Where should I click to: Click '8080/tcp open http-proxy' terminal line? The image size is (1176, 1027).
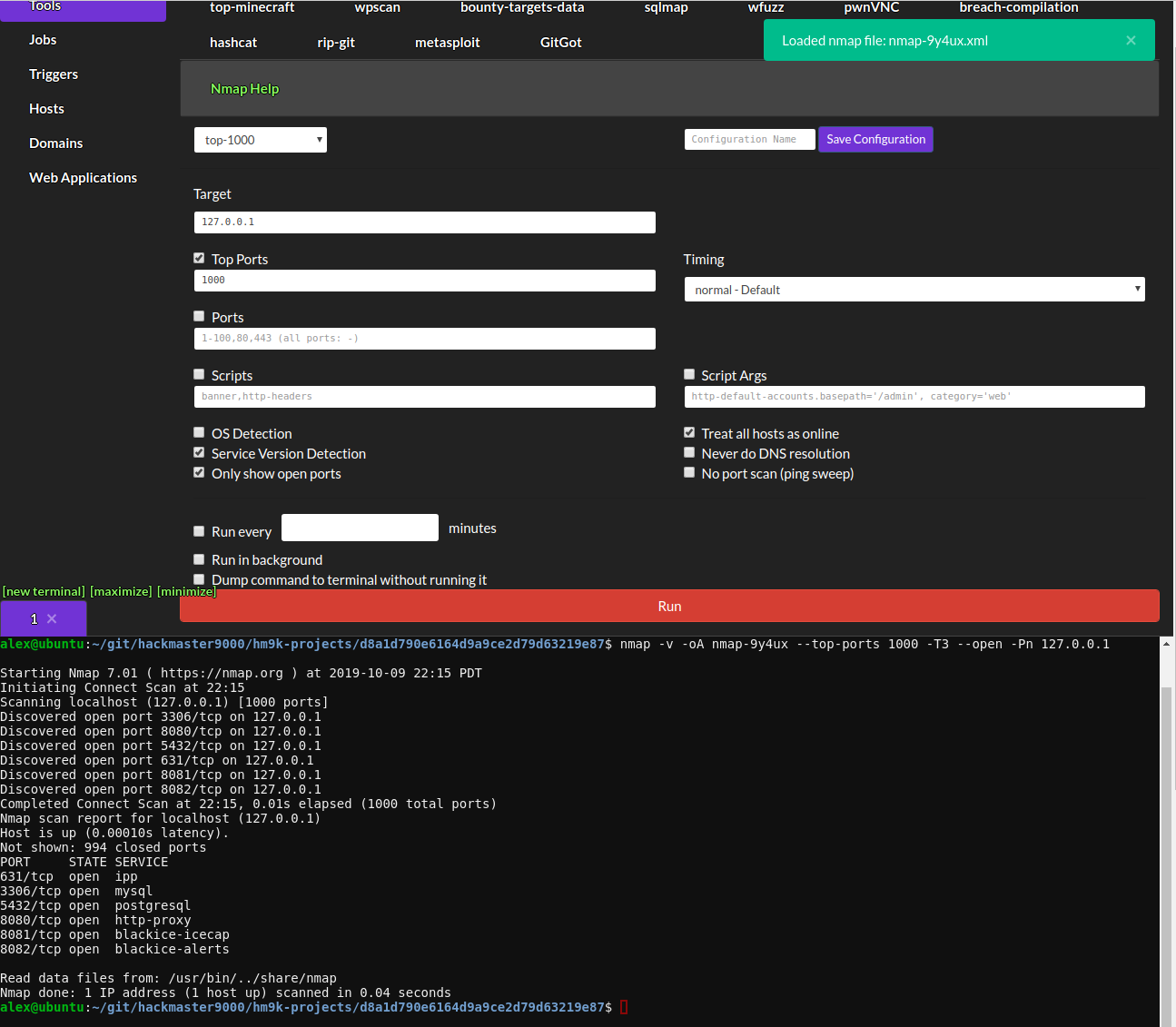(x=95, y=920)
